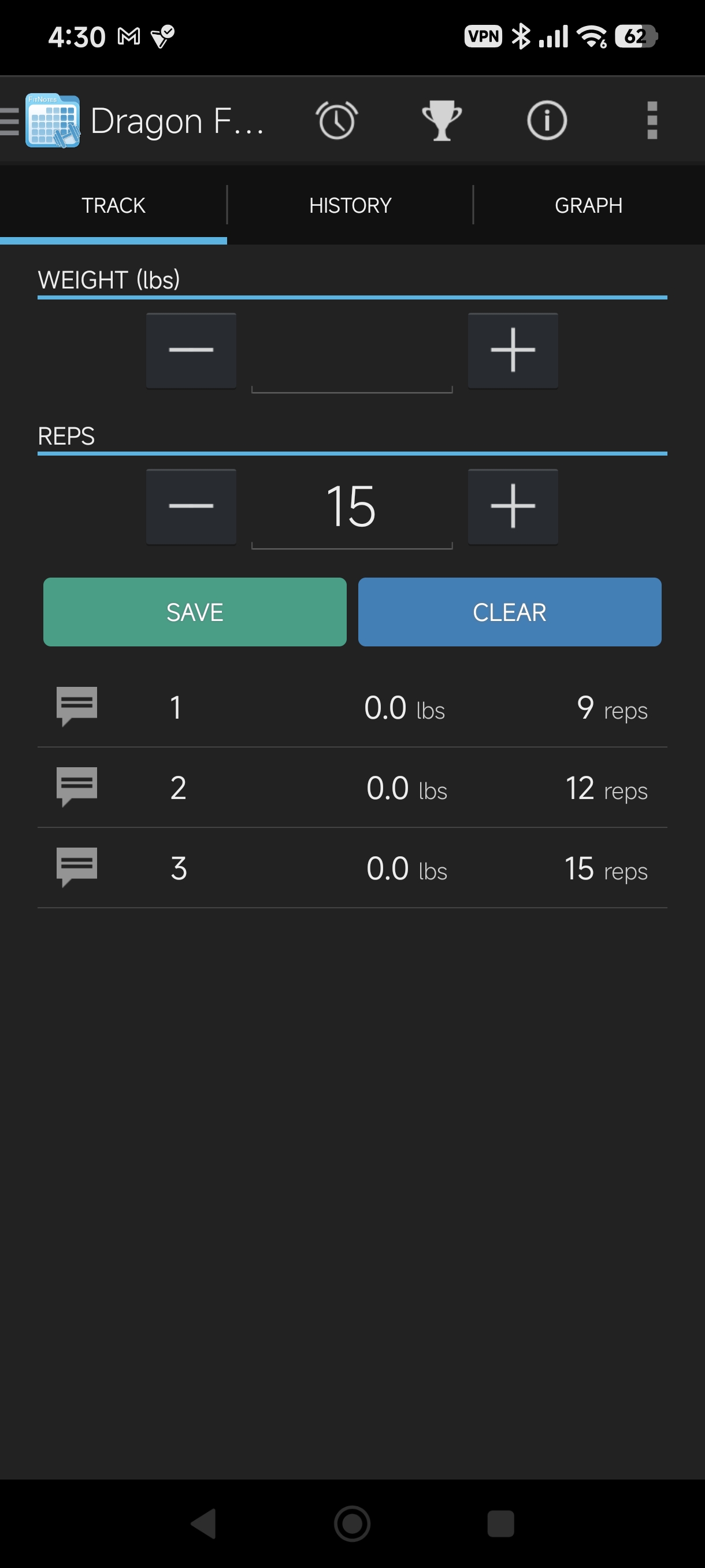
Task: Select the reps field showing 15
Action: (351, 507)
